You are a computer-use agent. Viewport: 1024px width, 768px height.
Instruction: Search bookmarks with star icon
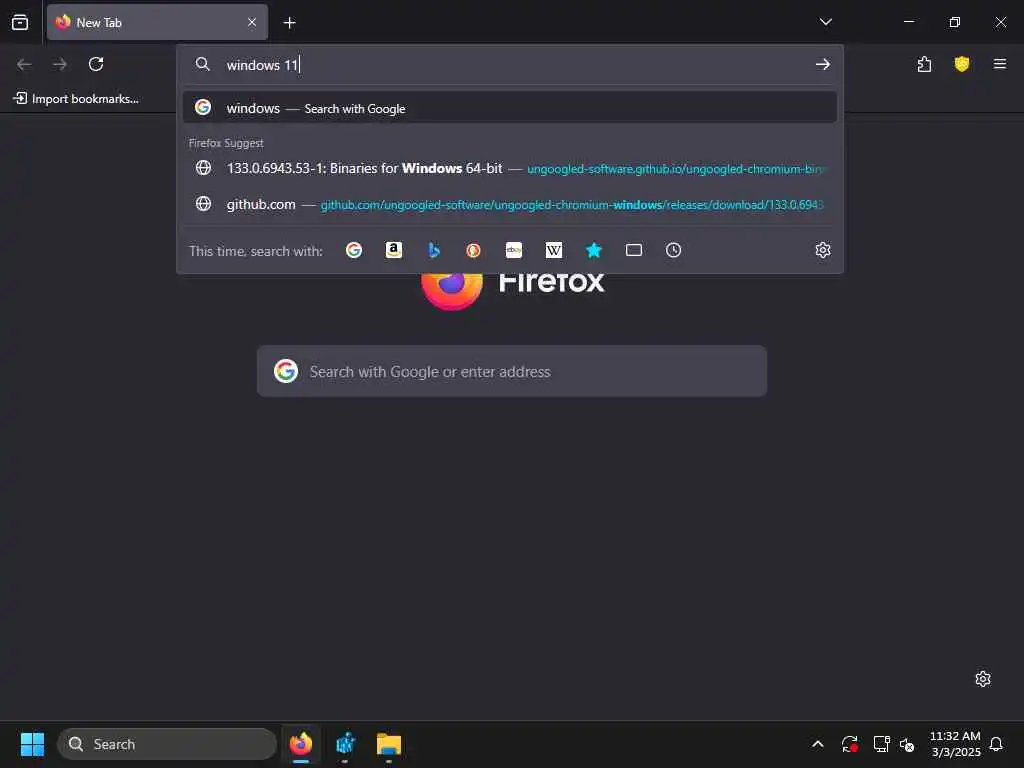click(594, 250)
